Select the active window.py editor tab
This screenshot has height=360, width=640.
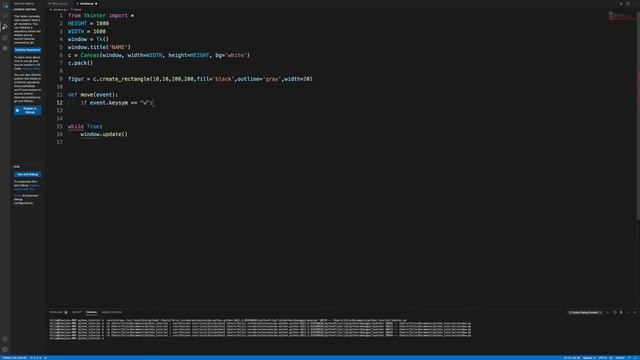pyautogui.click(x=87, y=4)
